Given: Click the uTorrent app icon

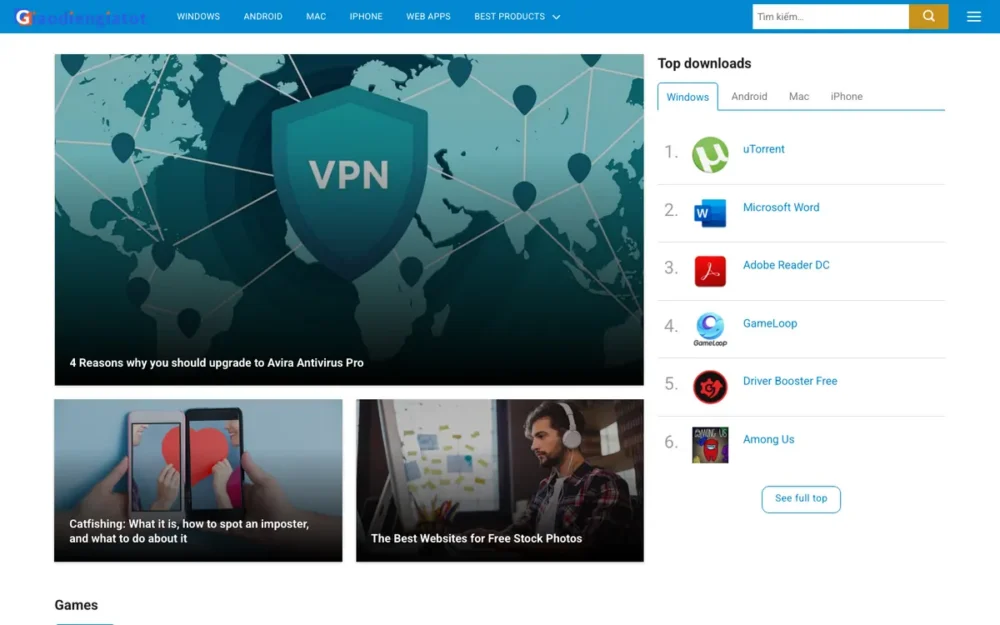Looking at the screenshot, I should click(x=710, y=155).
